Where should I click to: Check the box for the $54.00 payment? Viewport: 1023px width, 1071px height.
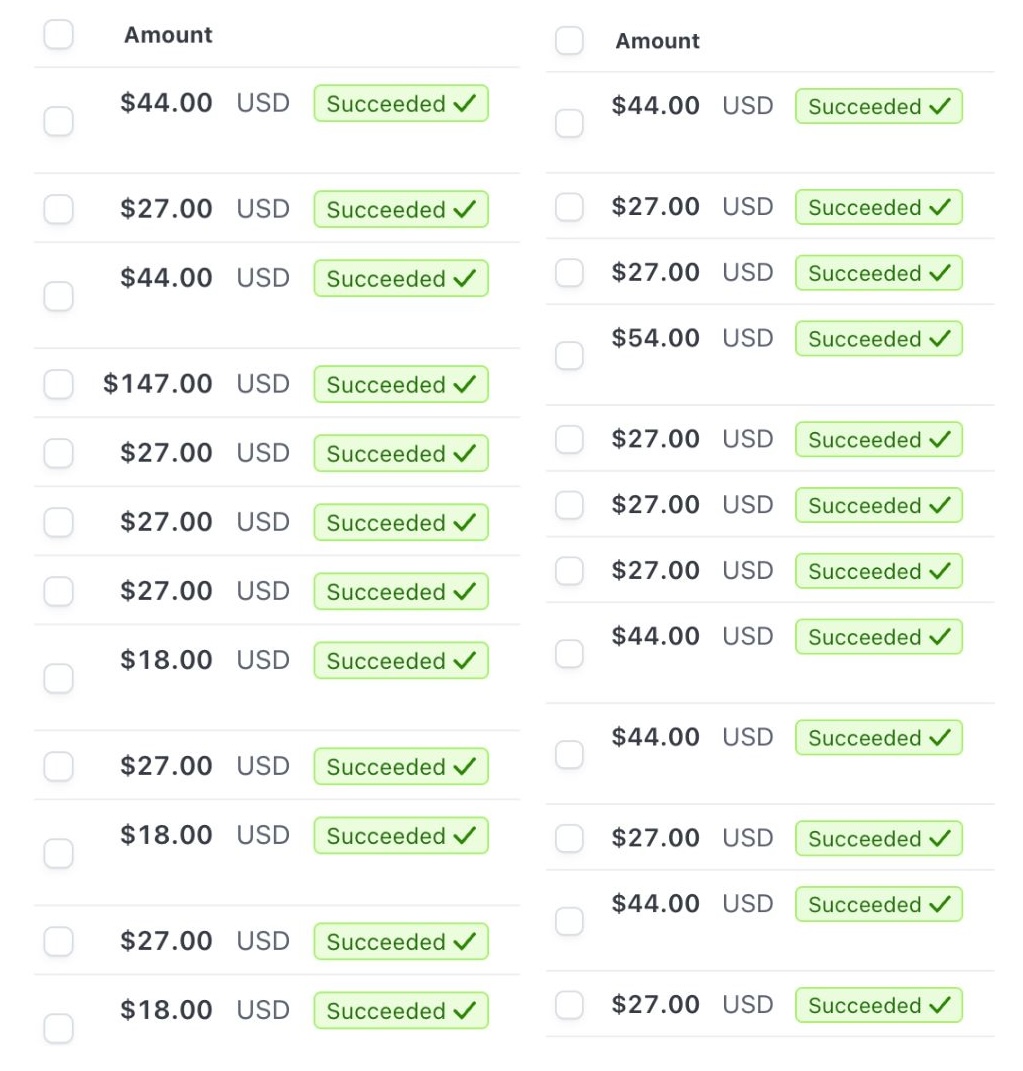(569, 355)
